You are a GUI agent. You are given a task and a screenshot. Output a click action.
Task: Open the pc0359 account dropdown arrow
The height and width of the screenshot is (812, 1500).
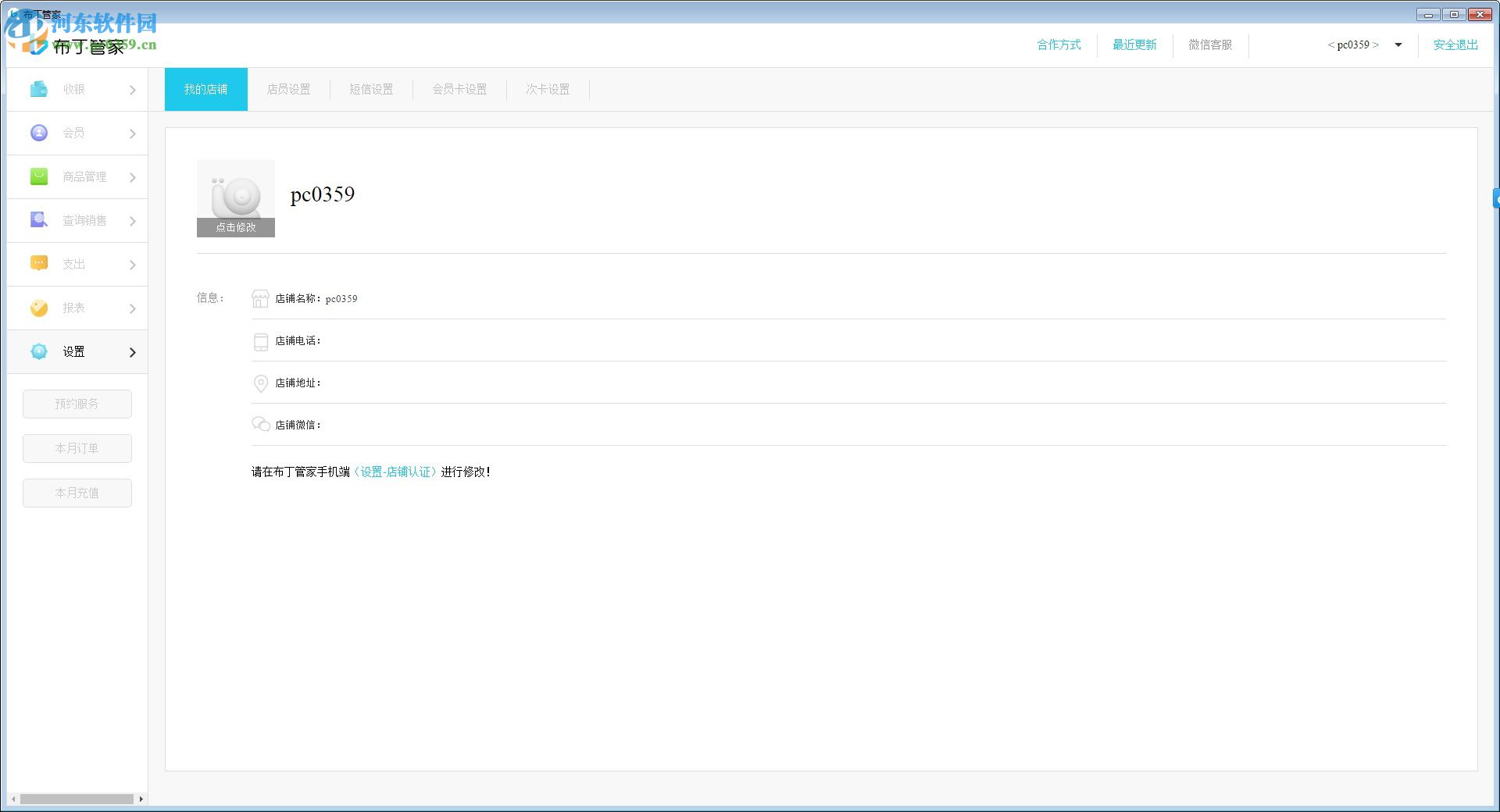tap(1398, 45)
